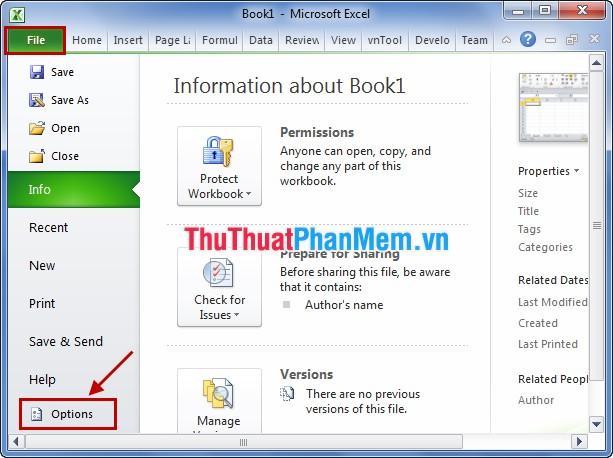Viewport: 613px width, 458px height.
Task: Click the vertical scrollbar down arrow
Action: (596, 424)
